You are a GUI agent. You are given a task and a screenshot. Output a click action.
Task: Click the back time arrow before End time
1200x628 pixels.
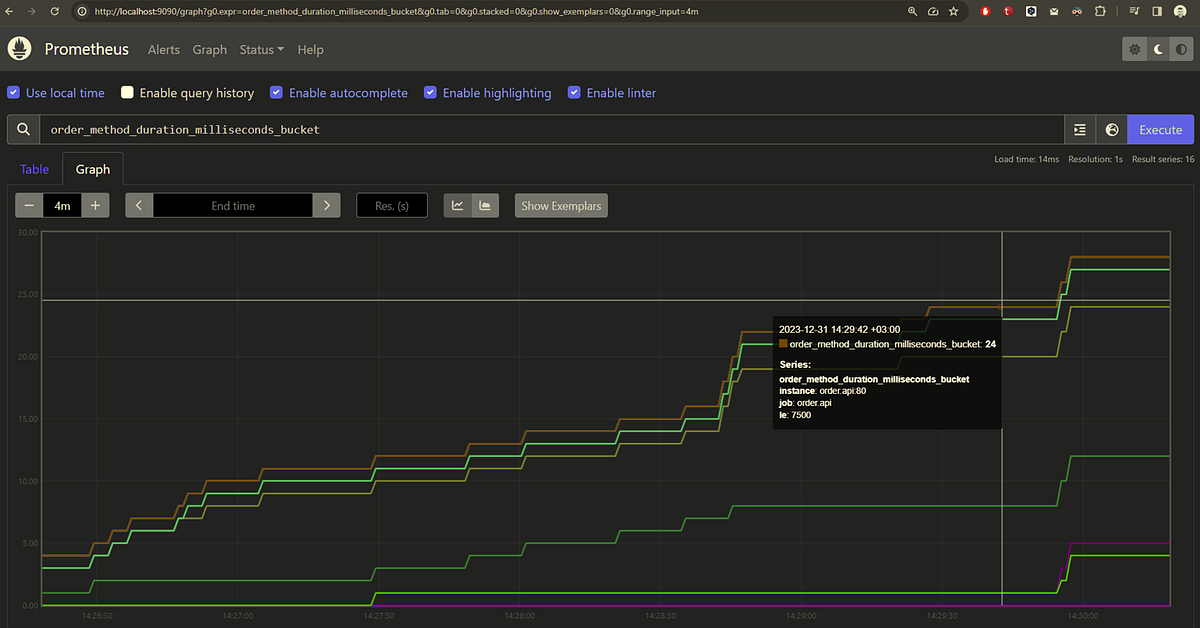point(139,205)
